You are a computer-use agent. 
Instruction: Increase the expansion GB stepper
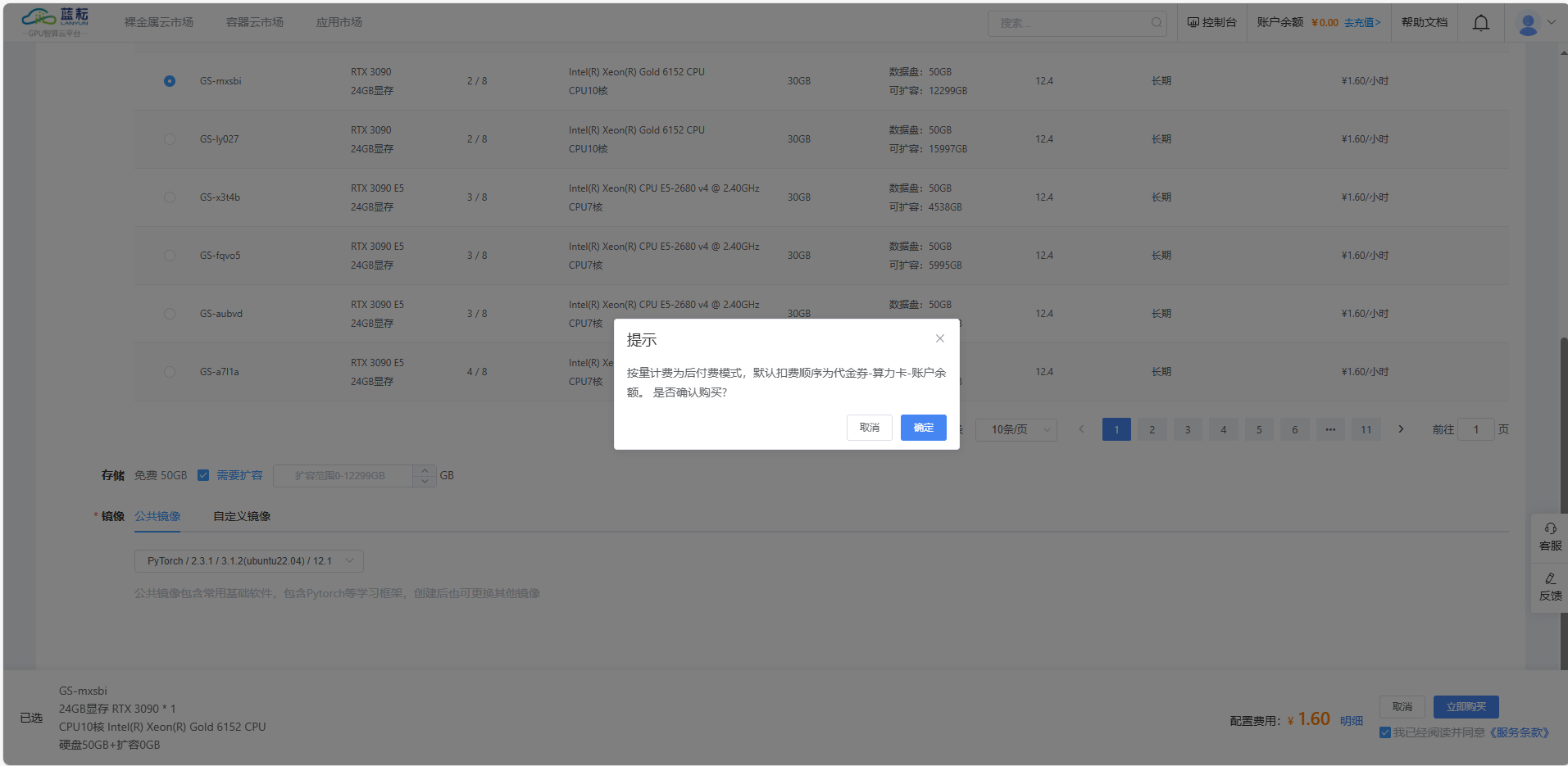tap(425, 470)
